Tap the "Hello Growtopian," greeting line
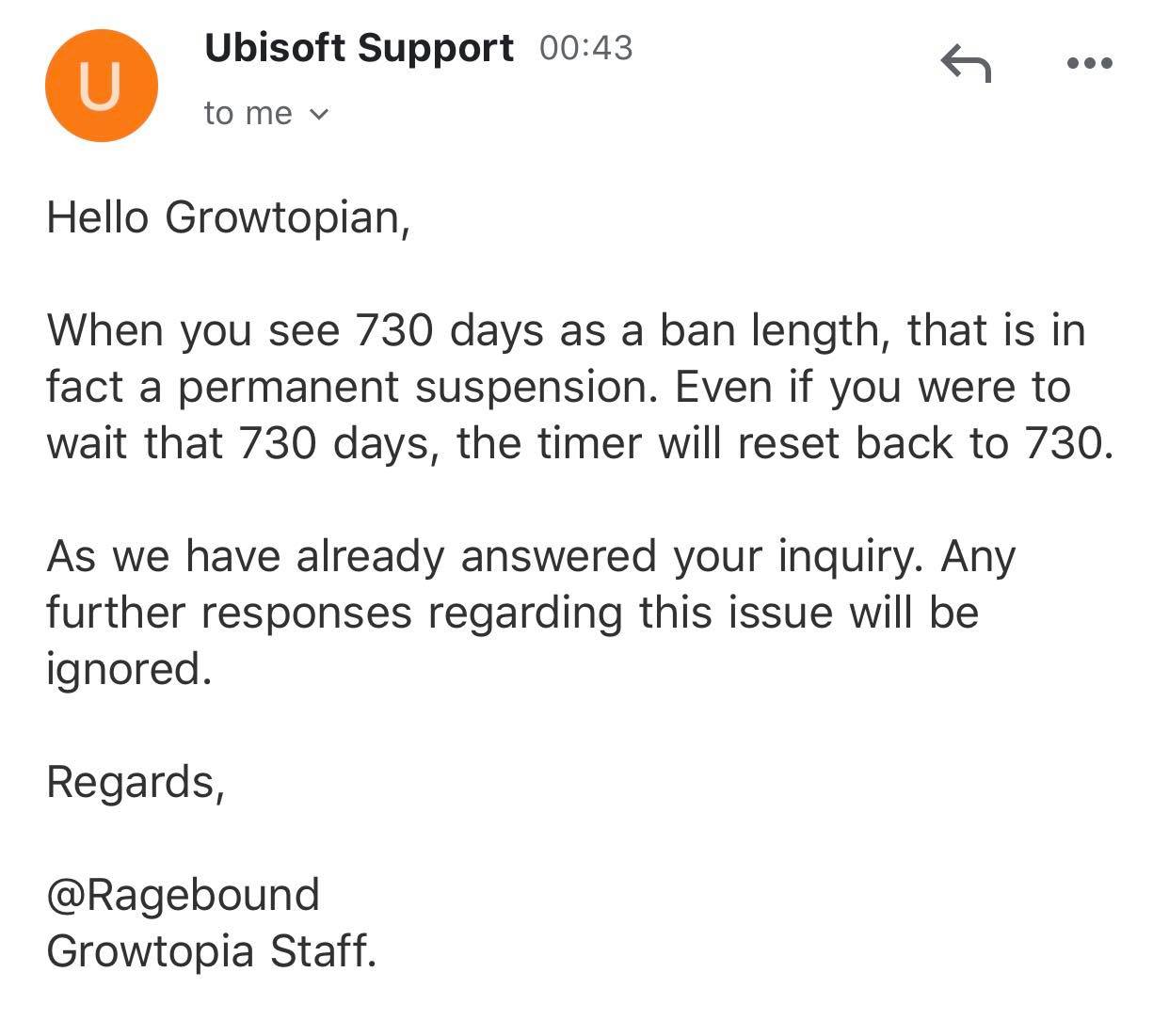Screen dimensions: 1169x1036 point(229,218)
